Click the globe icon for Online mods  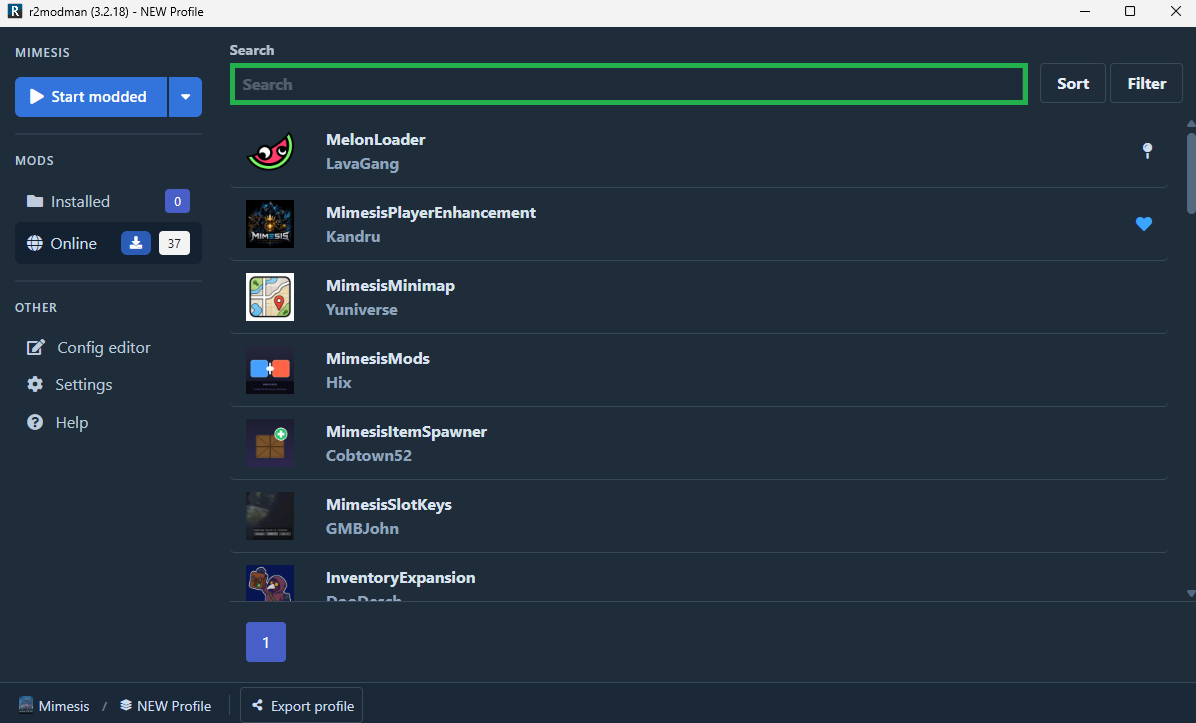click(x=35, y=243)
